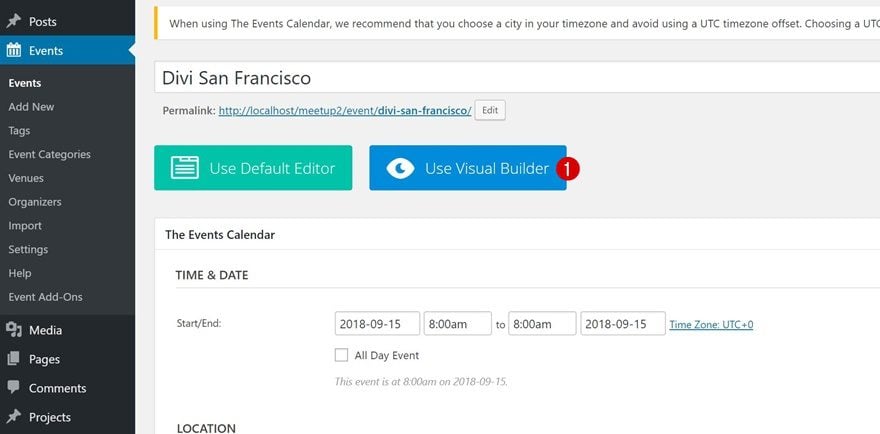Select Venues from the Events submenu
Viewport: 880px width, 434px height.
pyautogui.click(x=26, y=178)
